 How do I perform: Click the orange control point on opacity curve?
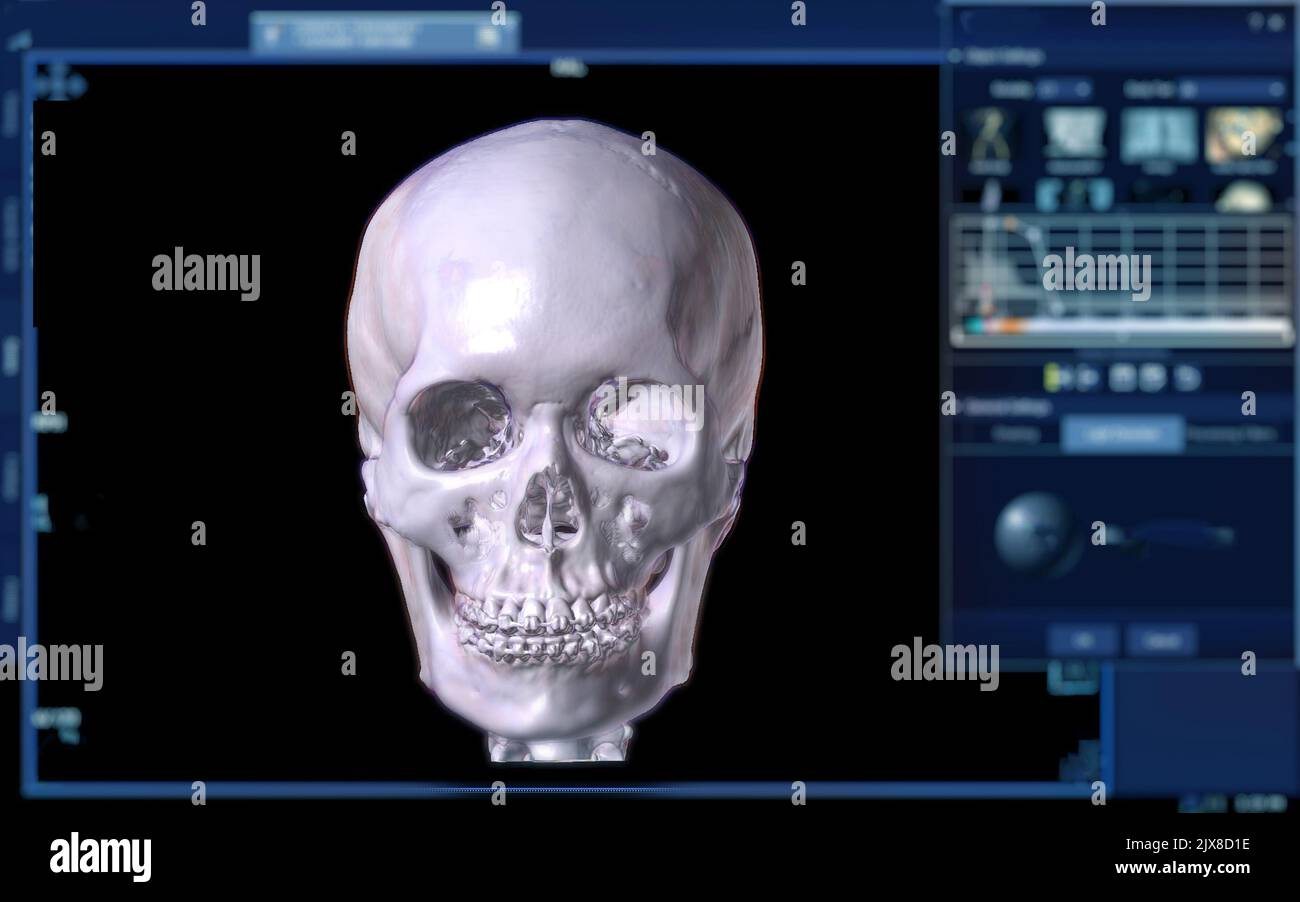[1008, 224]
